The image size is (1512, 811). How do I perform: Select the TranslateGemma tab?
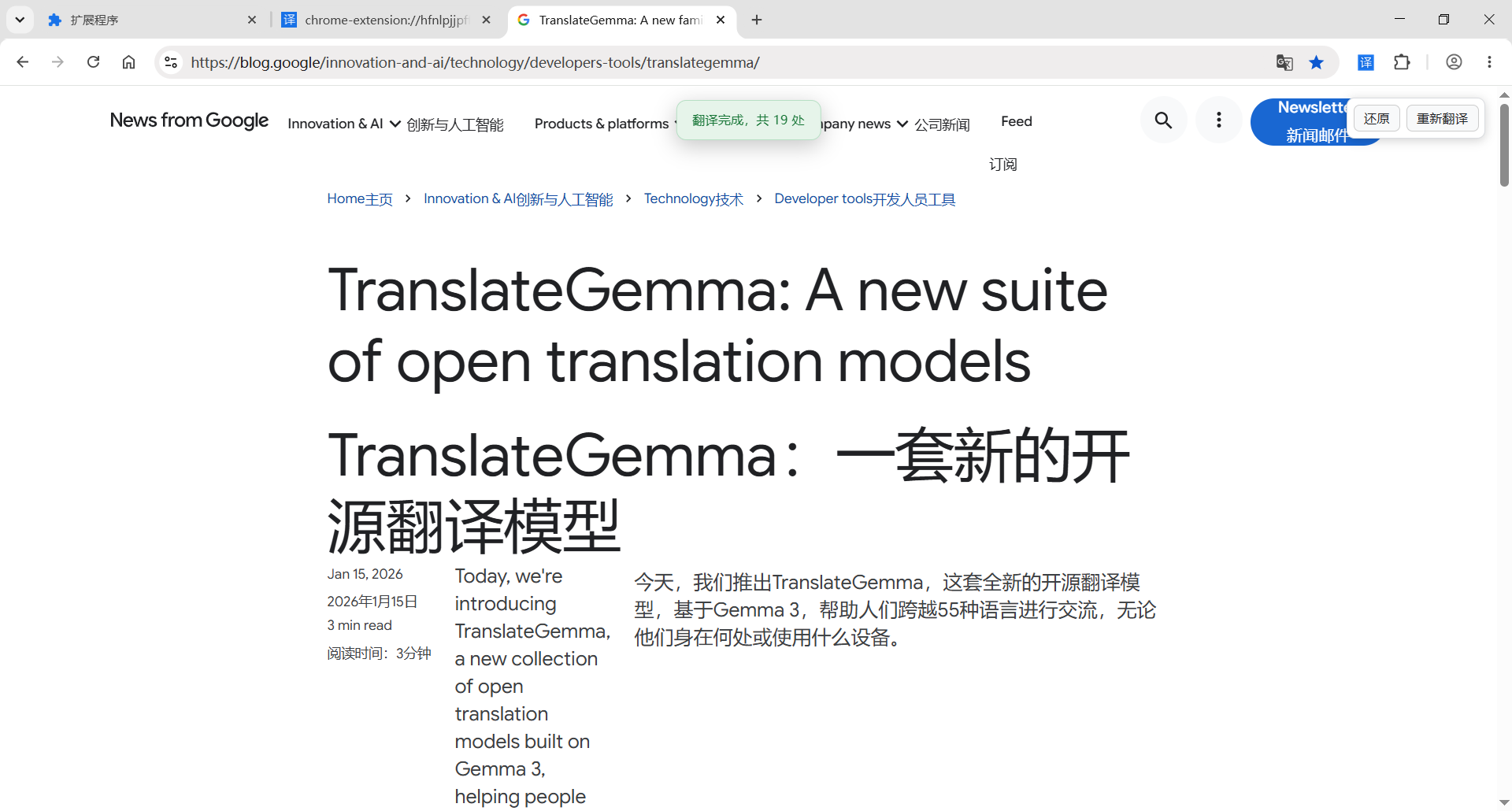pyautogui.click(x=621, y=20)
